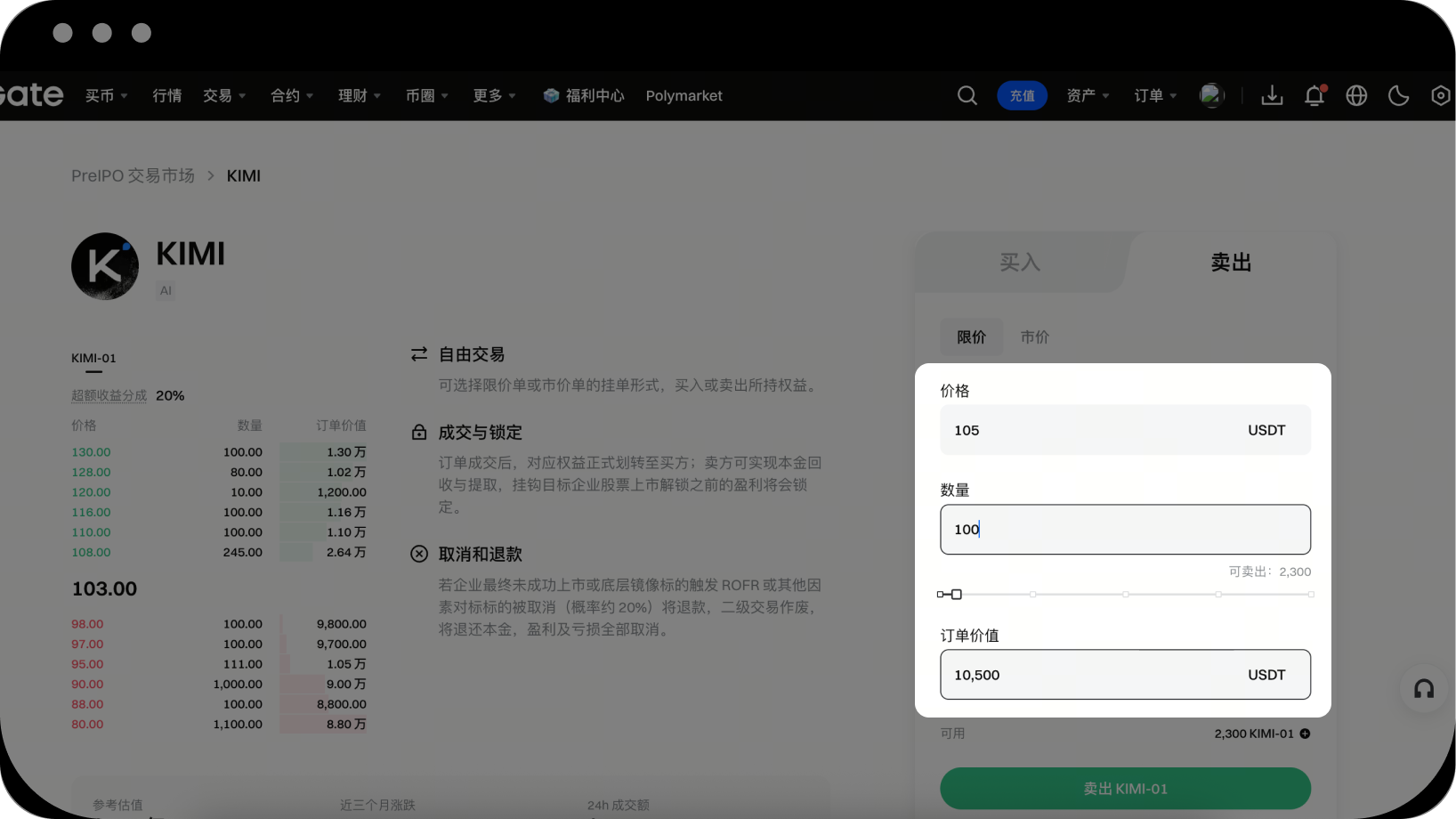Click the 可卖出: 2,300 label

(x=1270, y=572)
